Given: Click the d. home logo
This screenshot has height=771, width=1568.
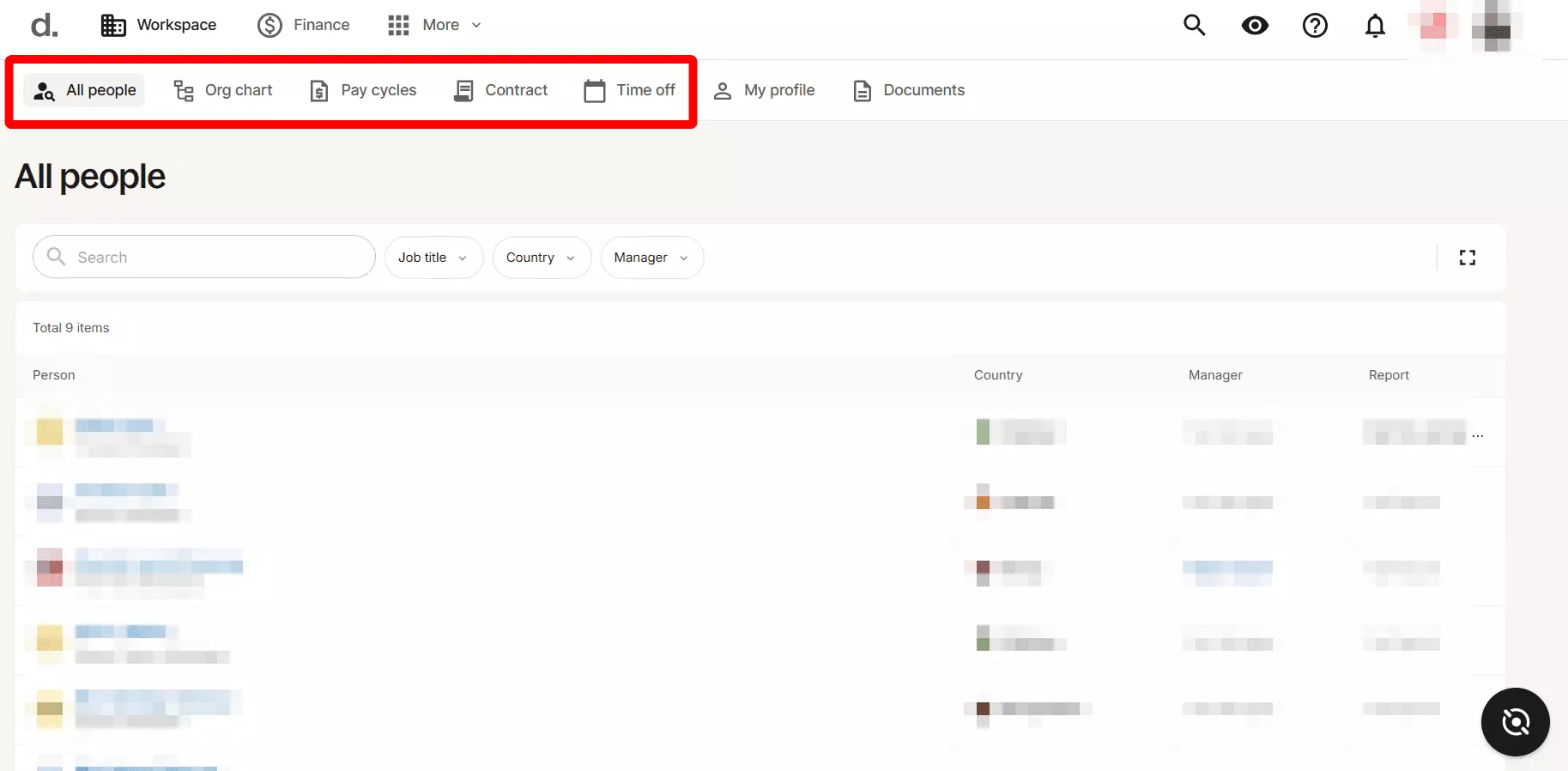Looking at the screenshot, I should (x=44, y=26).
